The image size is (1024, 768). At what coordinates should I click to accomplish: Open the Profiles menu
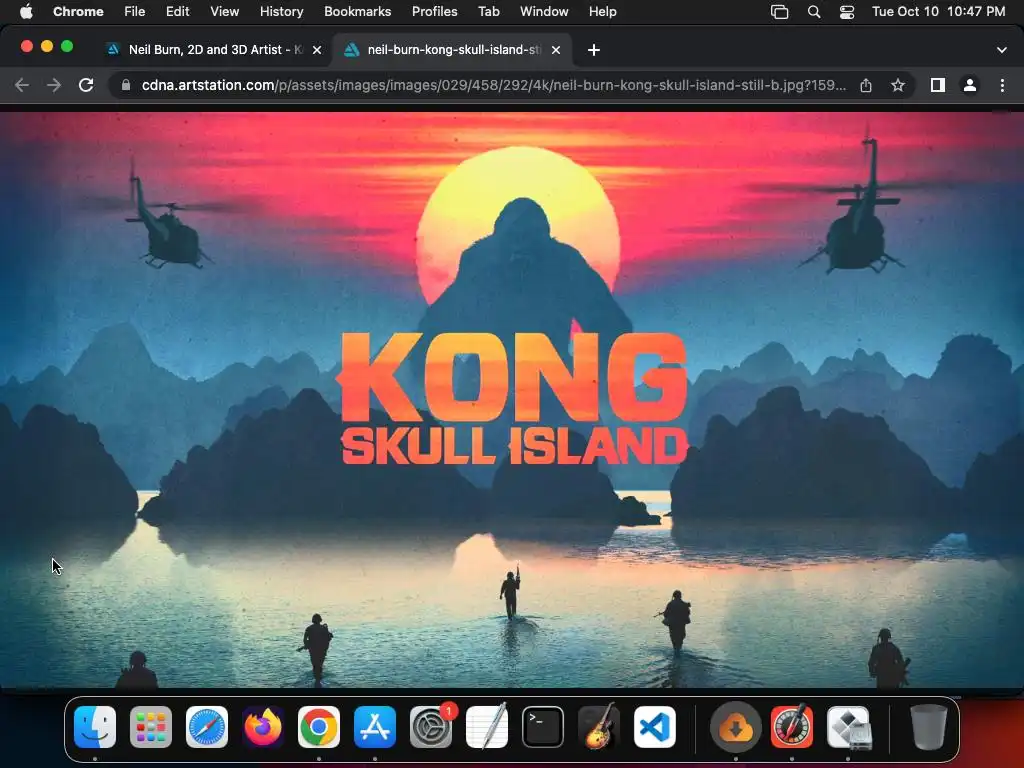click(434, 12)
